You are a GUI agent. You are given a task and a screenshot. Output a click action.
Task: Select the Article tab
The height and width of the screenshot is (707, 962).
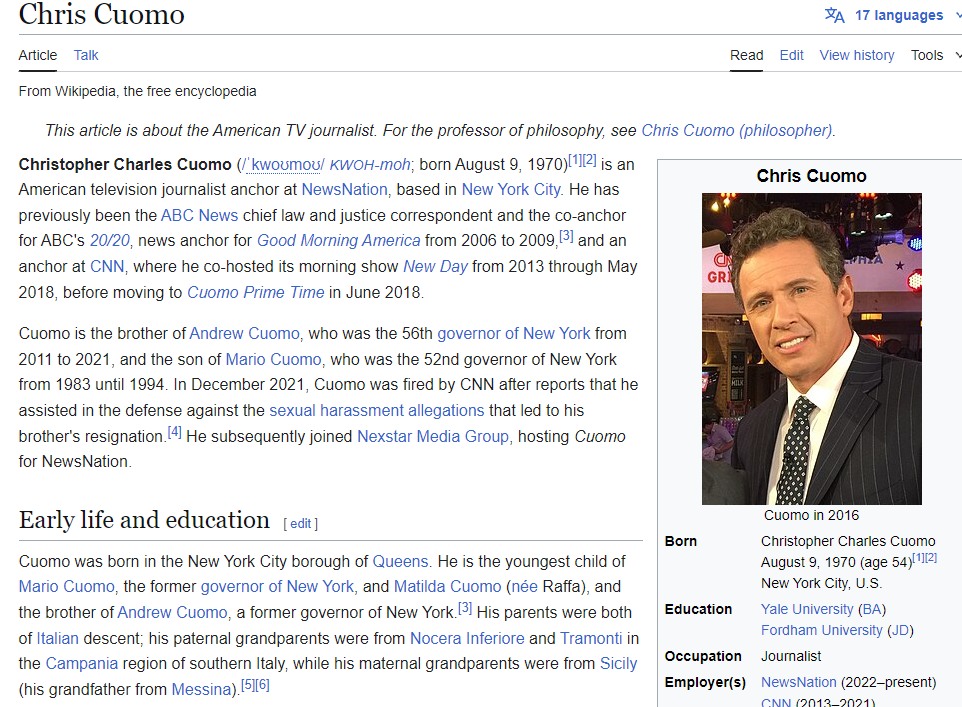tap(37, 55)
